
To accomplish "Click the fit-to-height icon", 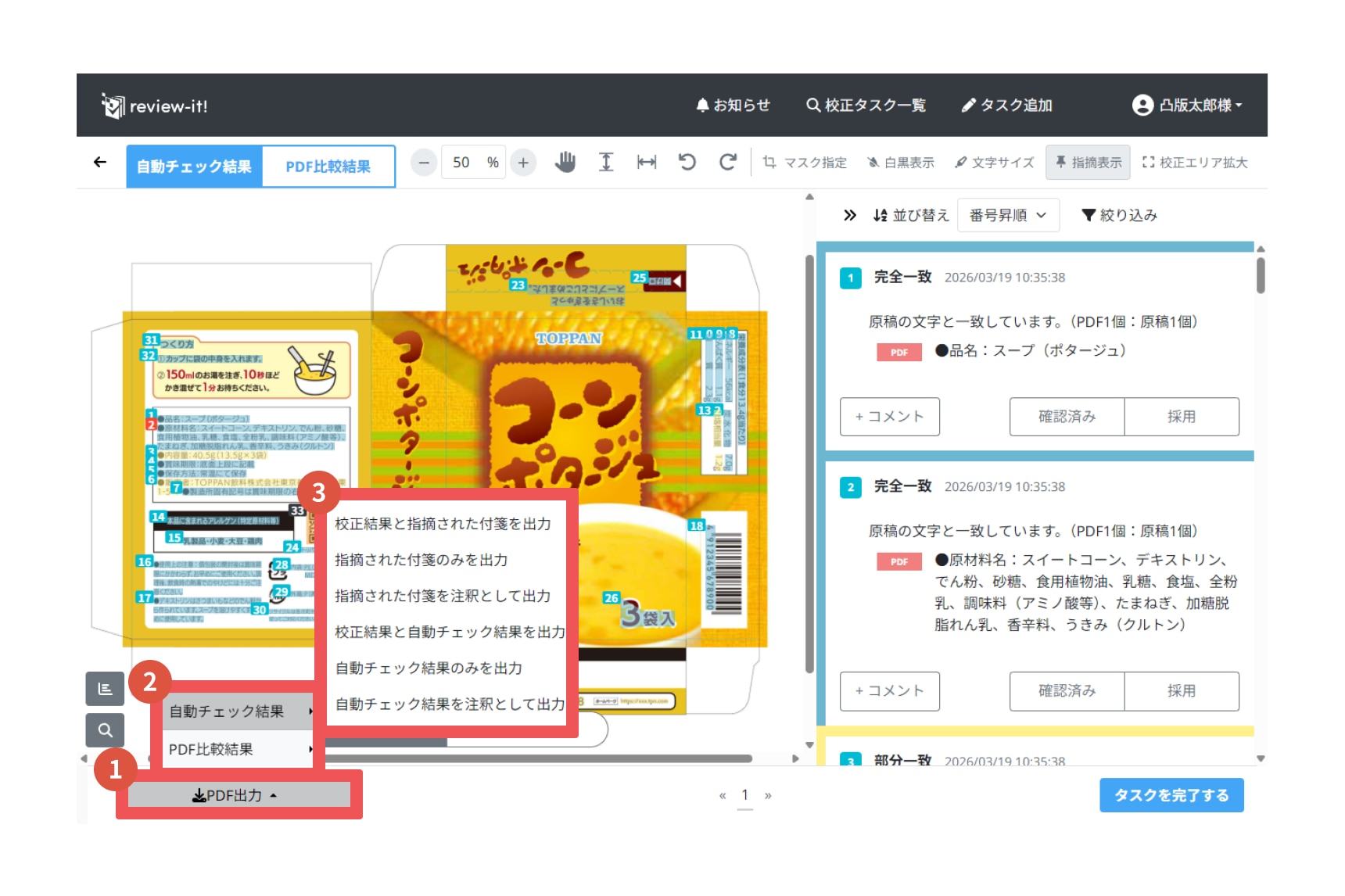I will click(x=606, y=163).
